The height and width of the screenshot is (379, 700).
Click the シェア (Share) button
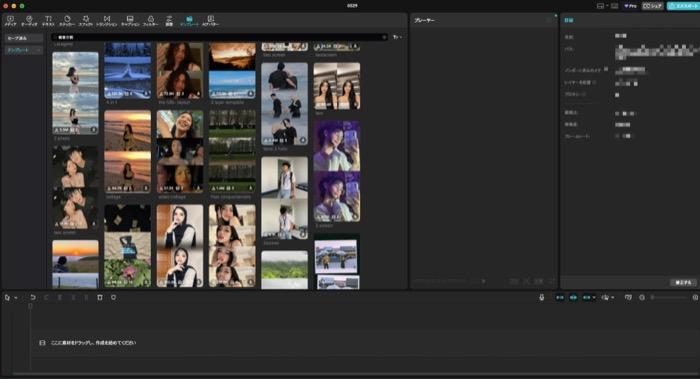(x=652, y=6)
